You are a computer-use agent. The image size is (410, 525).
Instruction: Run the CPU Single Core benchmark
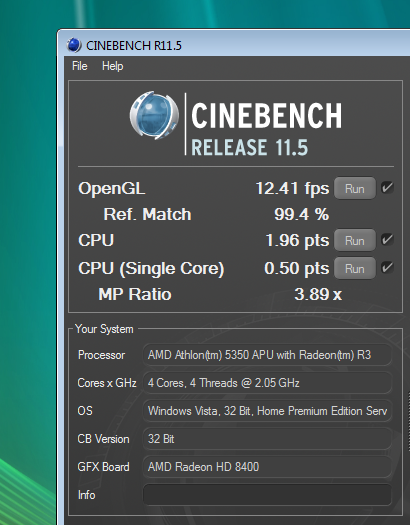(x=355, y=269)
